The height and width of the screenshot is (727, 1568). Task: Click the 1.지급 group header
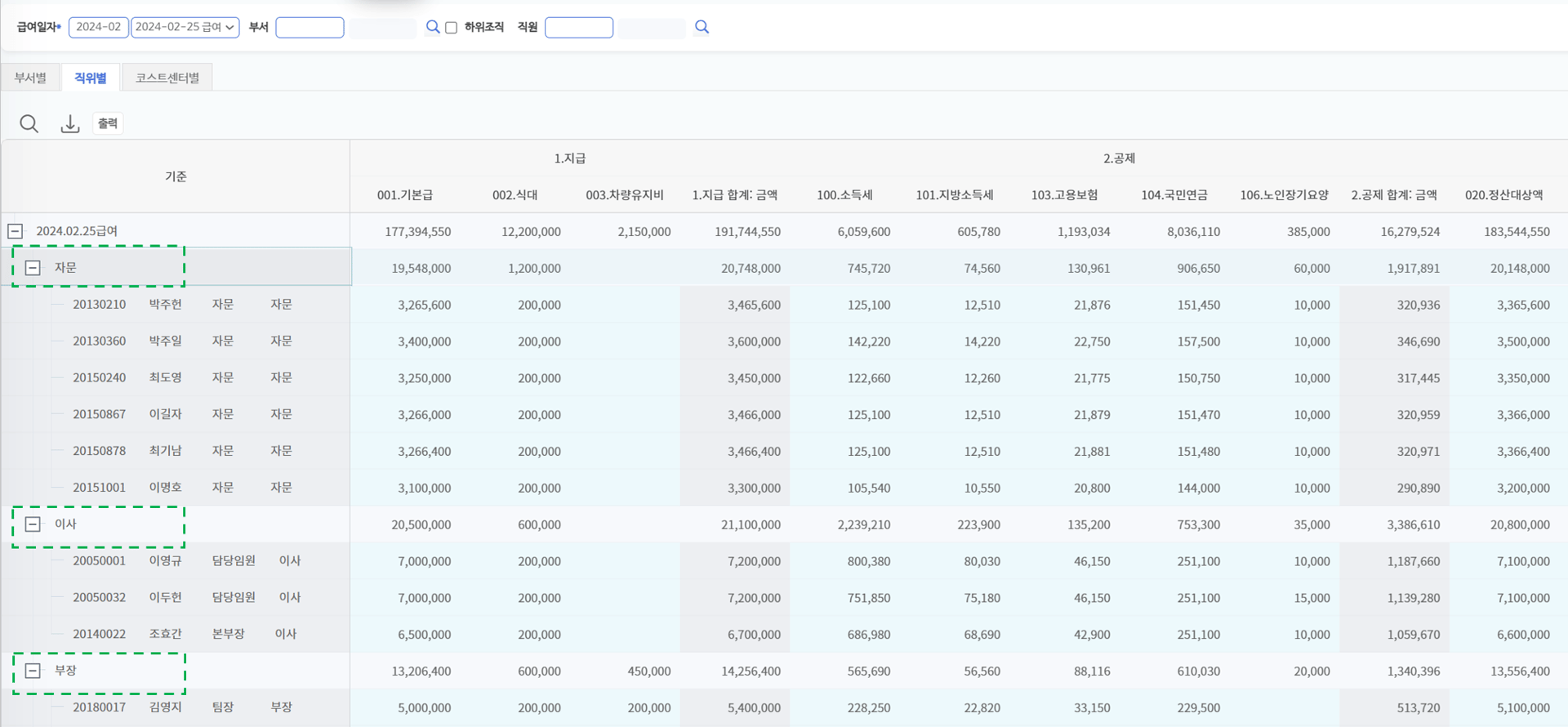pos(570,158)
